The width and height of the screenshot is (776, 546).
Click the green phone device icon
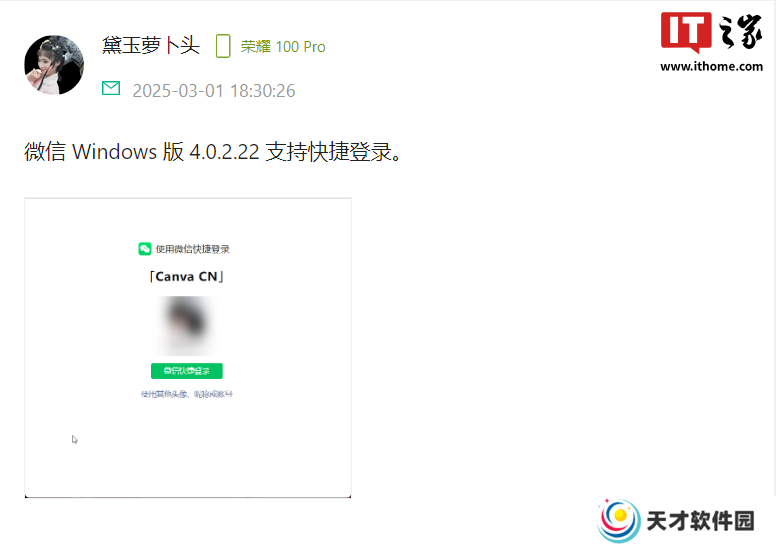(x=223, y=46)
